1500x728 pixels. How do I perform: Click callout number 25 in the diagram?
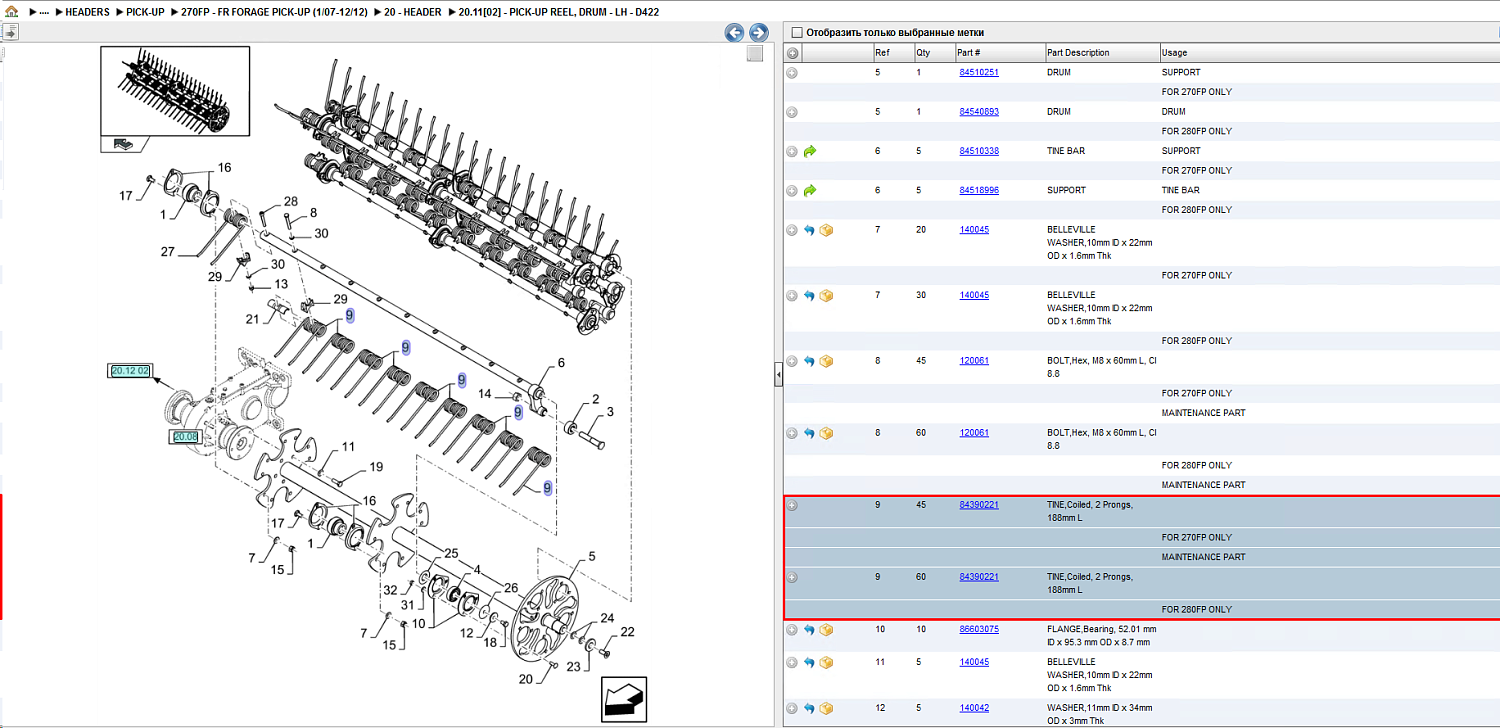451,553
